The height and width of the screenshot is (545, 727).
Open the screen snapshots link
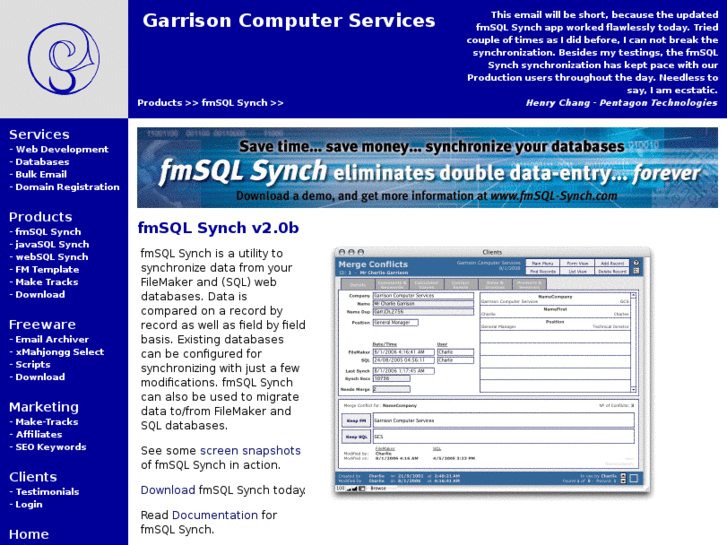click(250, 451)
